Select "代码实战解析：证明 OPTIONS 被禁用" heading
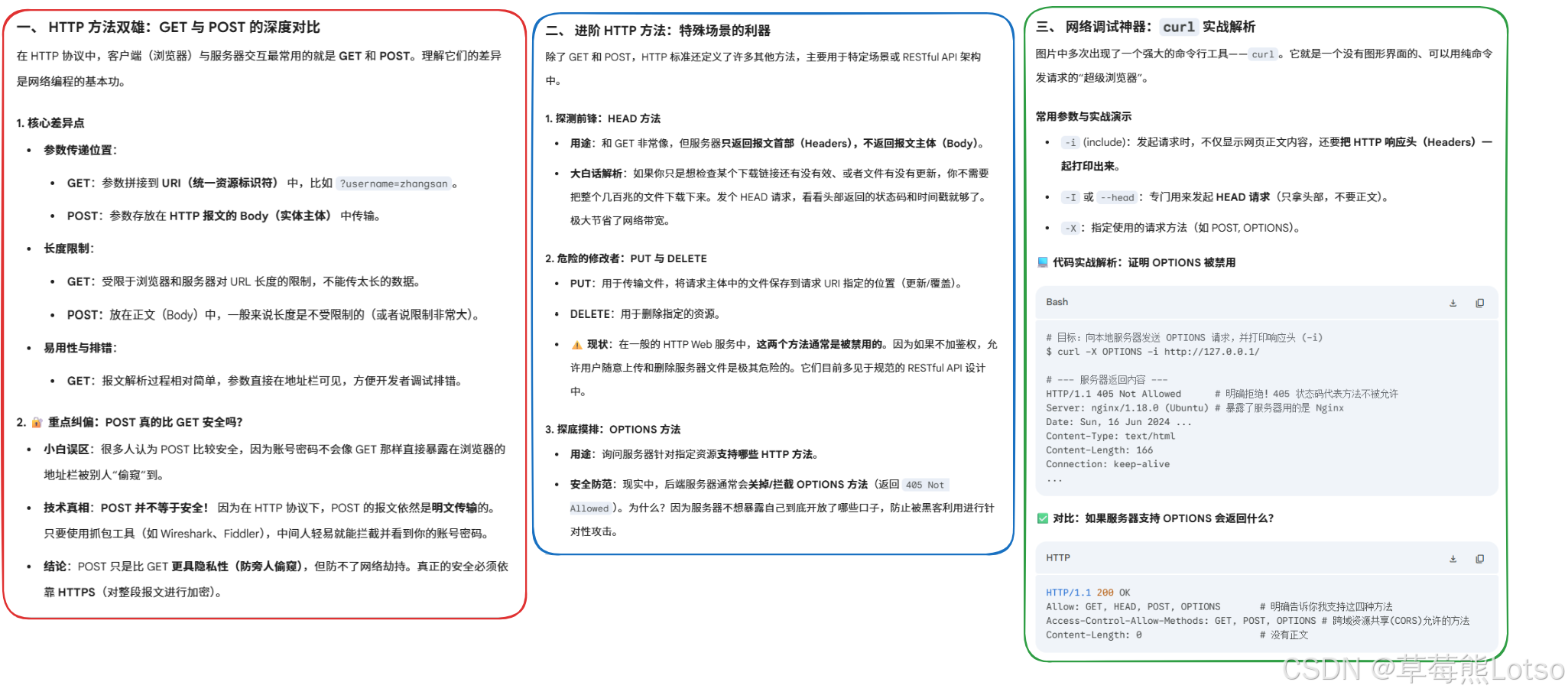 pos(1144,262)
